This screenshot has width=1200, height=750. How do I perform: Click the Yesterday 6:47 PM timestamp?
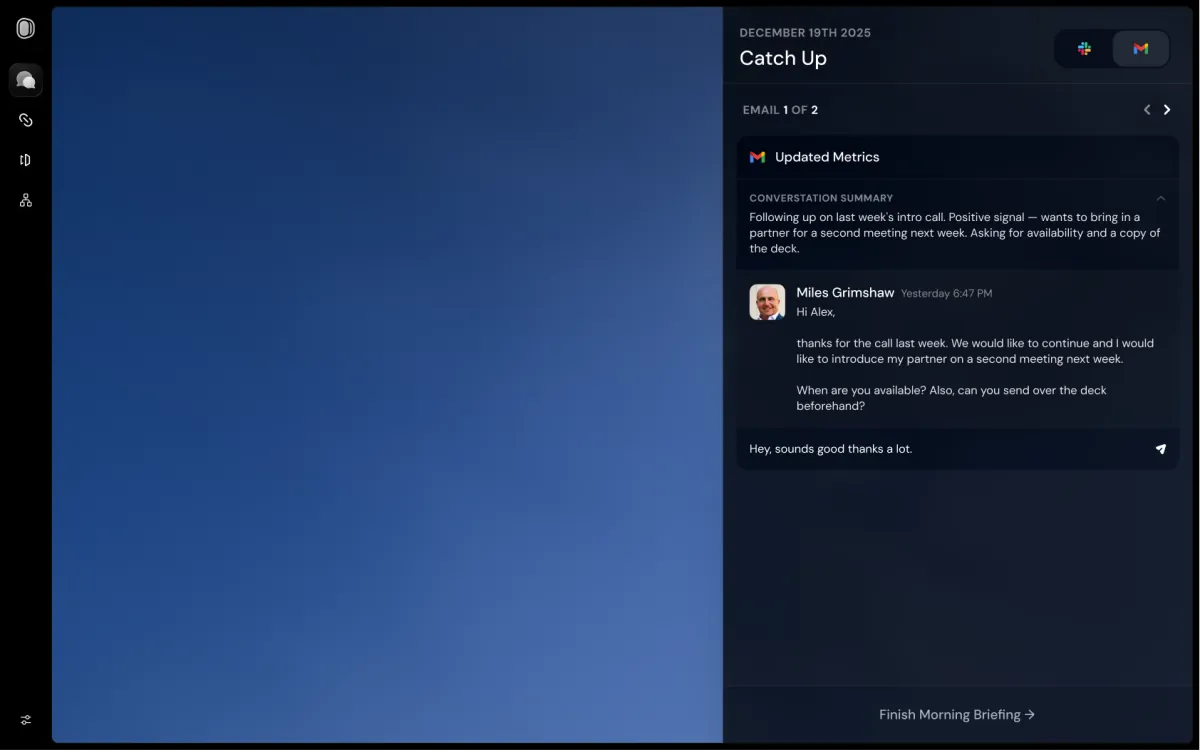(x=946, y=294)
